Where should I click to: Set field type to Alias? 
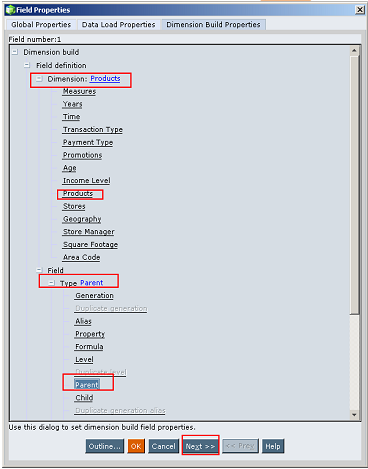pyautogui.click(x=83, y=321)
